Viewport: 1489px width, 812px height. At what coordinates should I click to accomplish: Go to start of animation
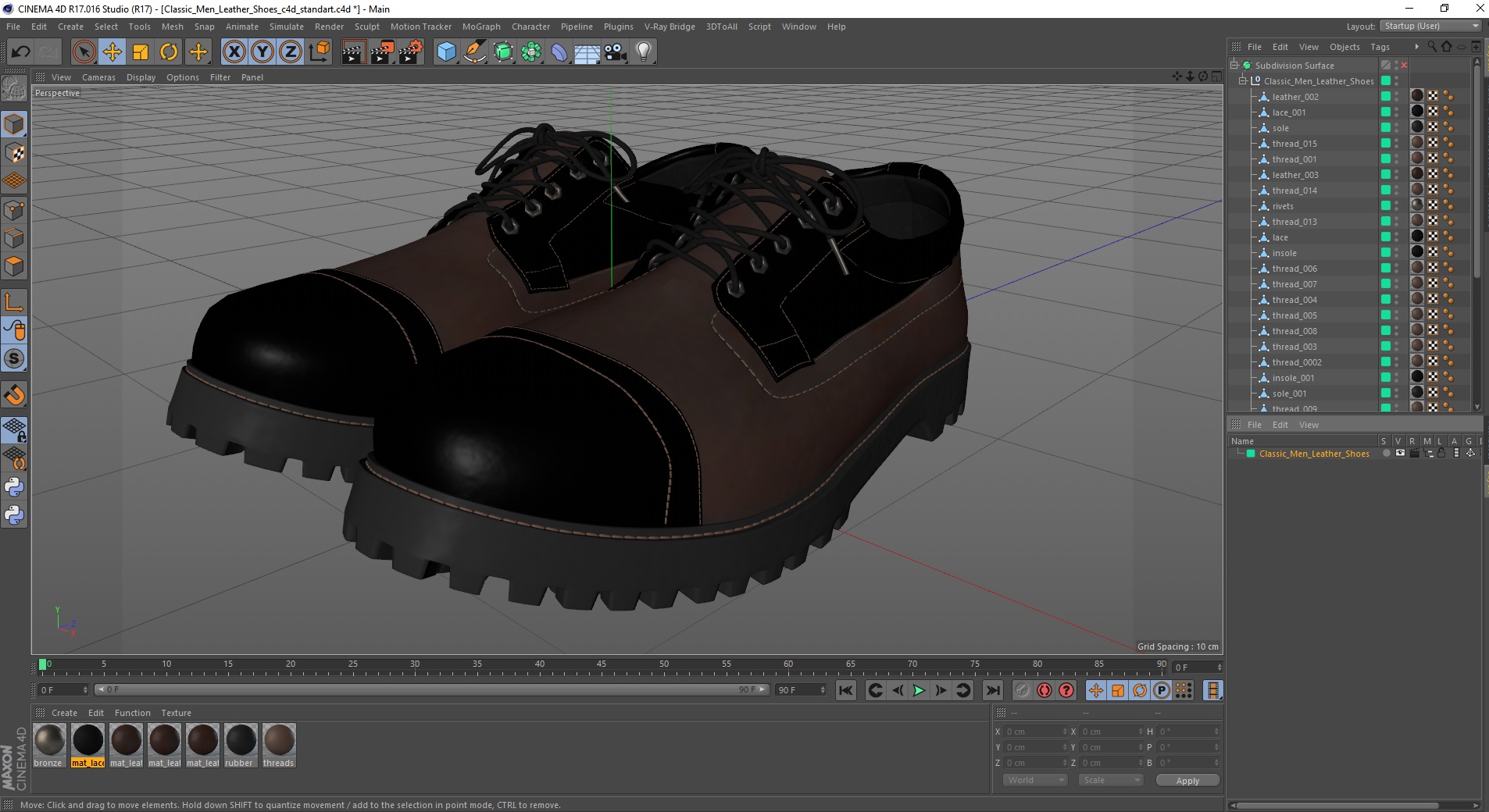tap(846, 690)
